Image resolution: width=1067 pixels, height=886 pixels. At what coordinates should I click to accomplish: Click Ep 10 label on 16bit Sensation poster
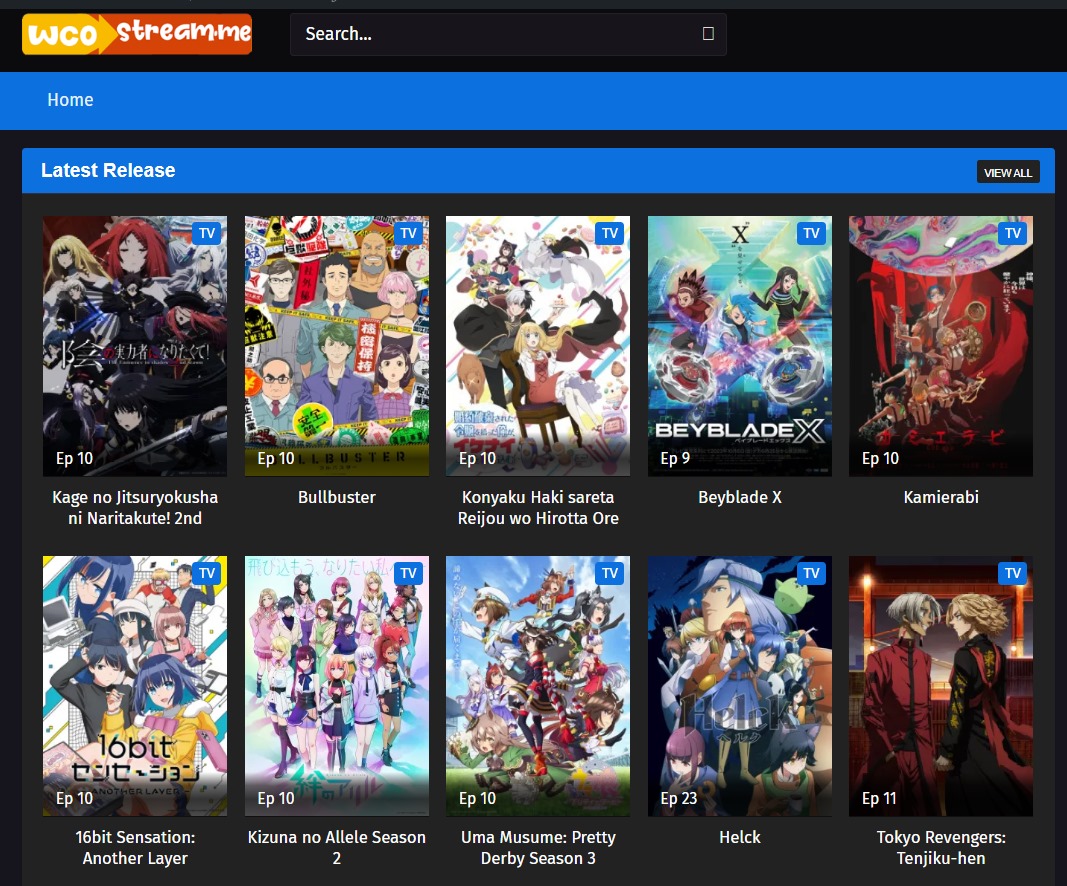pos(74,799)
